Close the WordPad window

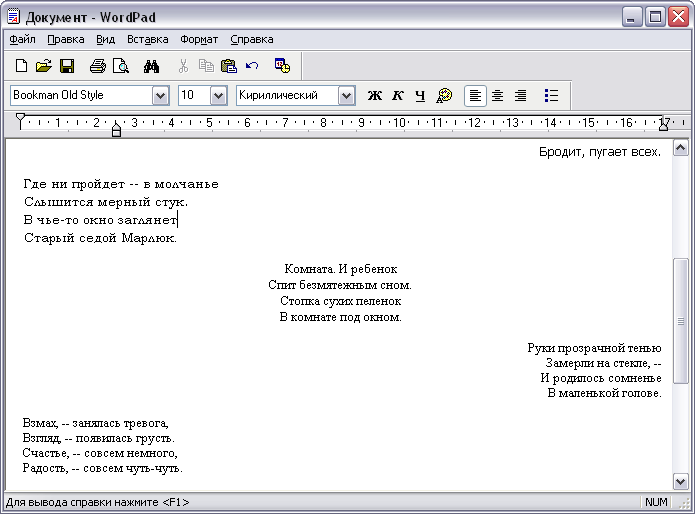click(x=679, y=17)
